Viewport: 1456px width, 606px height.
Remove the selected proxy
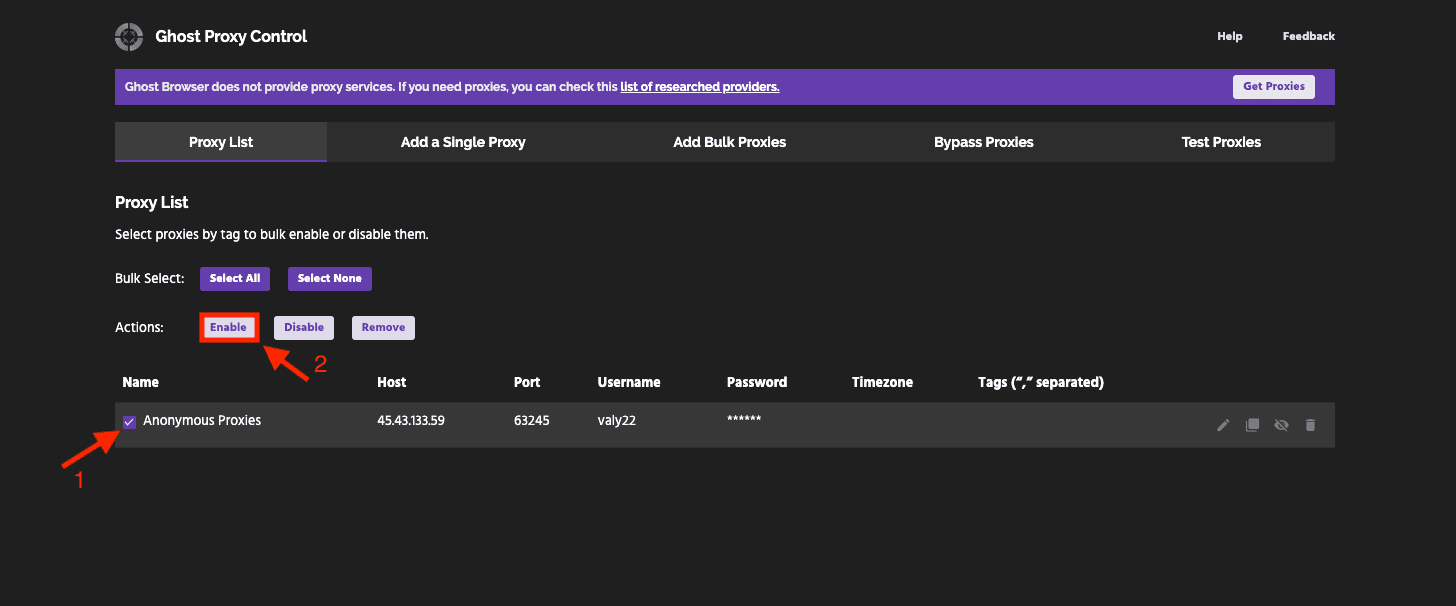click(x=383, y=327)
